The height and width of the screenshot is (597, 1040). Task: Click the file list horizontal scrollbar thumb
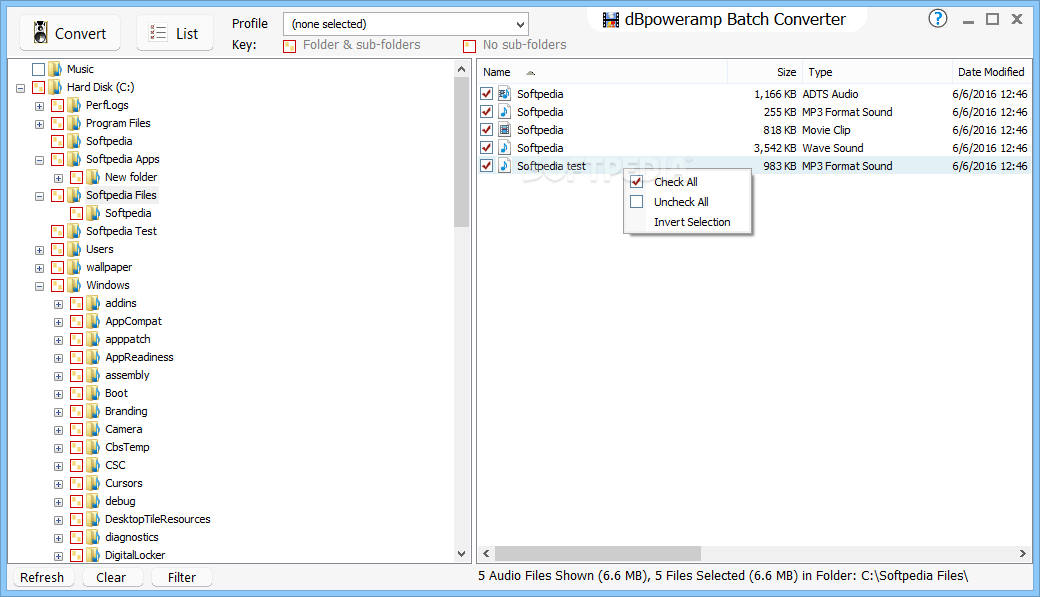(598, 553)
